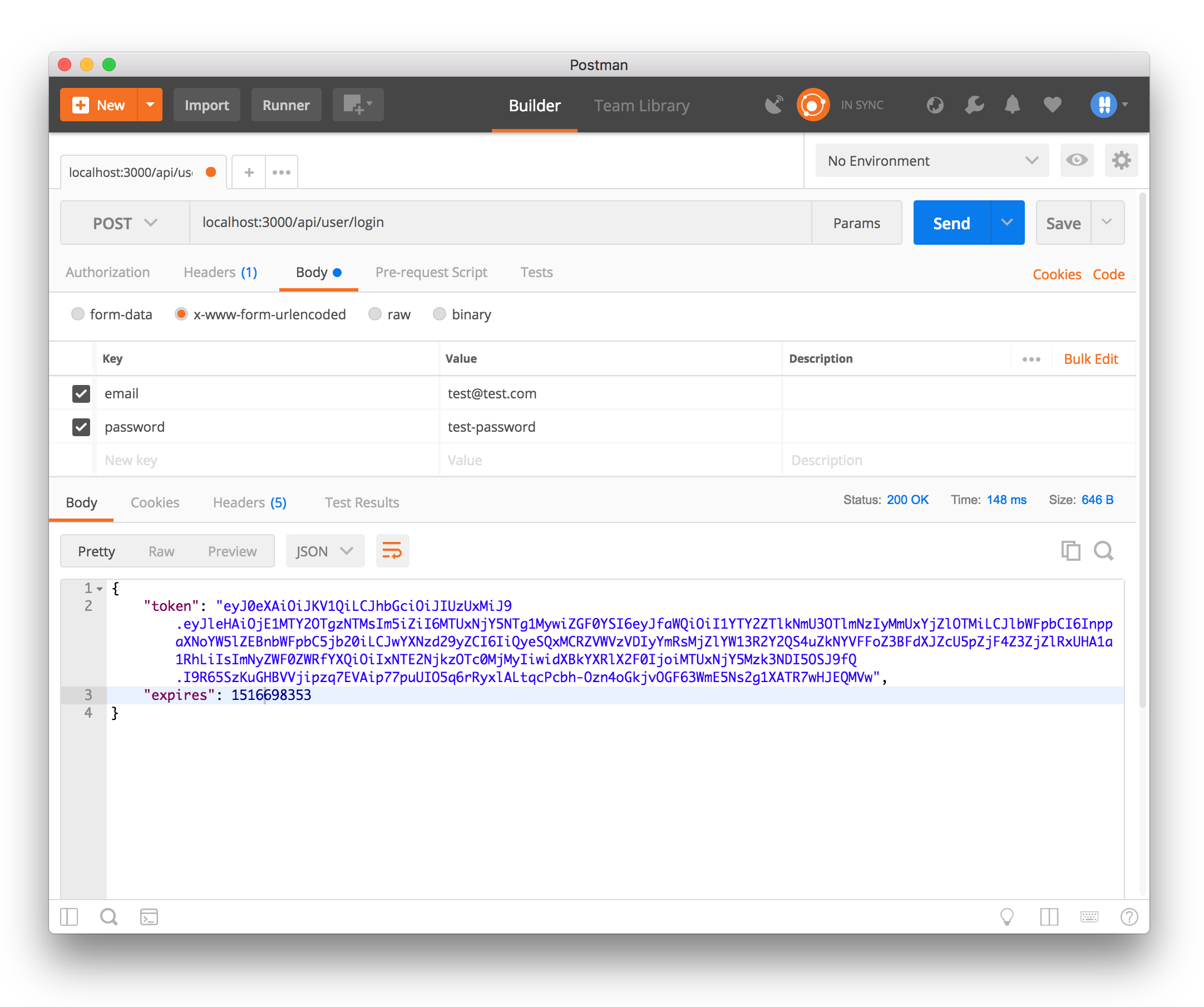Add a new request tab
Image resolution: width=1204 pixels, height=1007 pixels.
[x=249, y=172]
